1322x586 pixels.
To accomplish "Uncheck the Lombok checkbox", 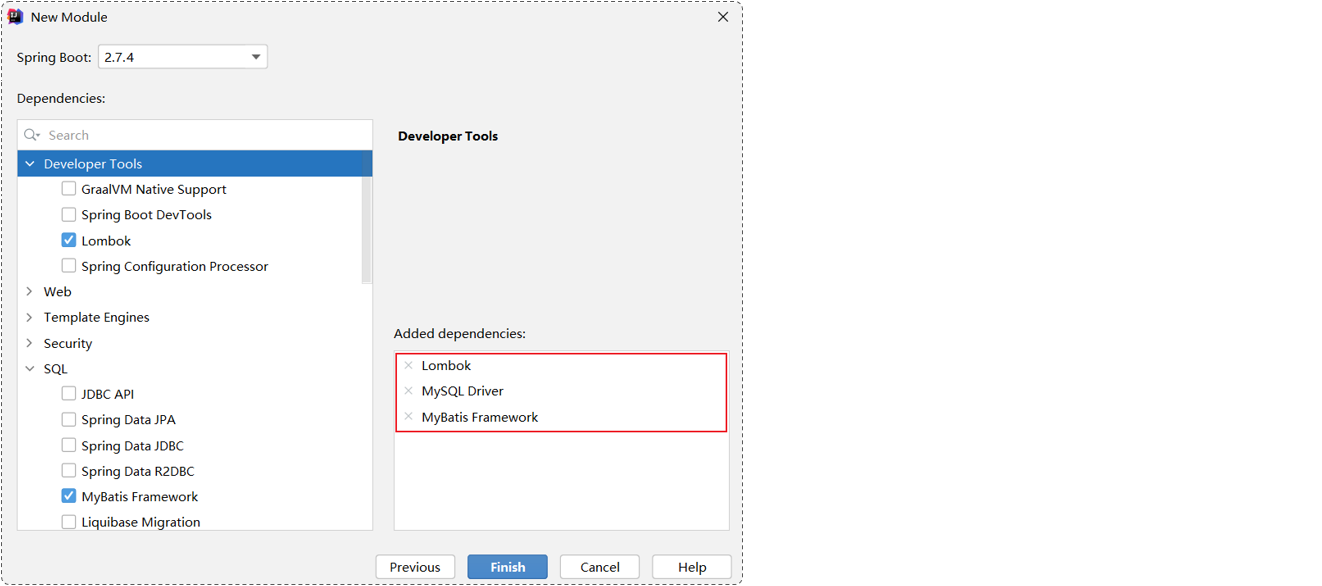I will [69, 240].
